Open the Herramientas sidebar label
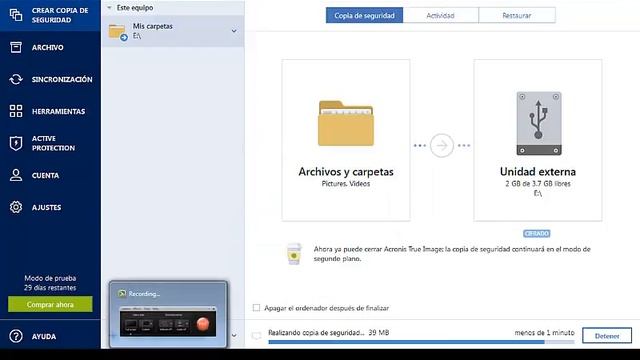640x360 pixels. (x=59, y=111)
